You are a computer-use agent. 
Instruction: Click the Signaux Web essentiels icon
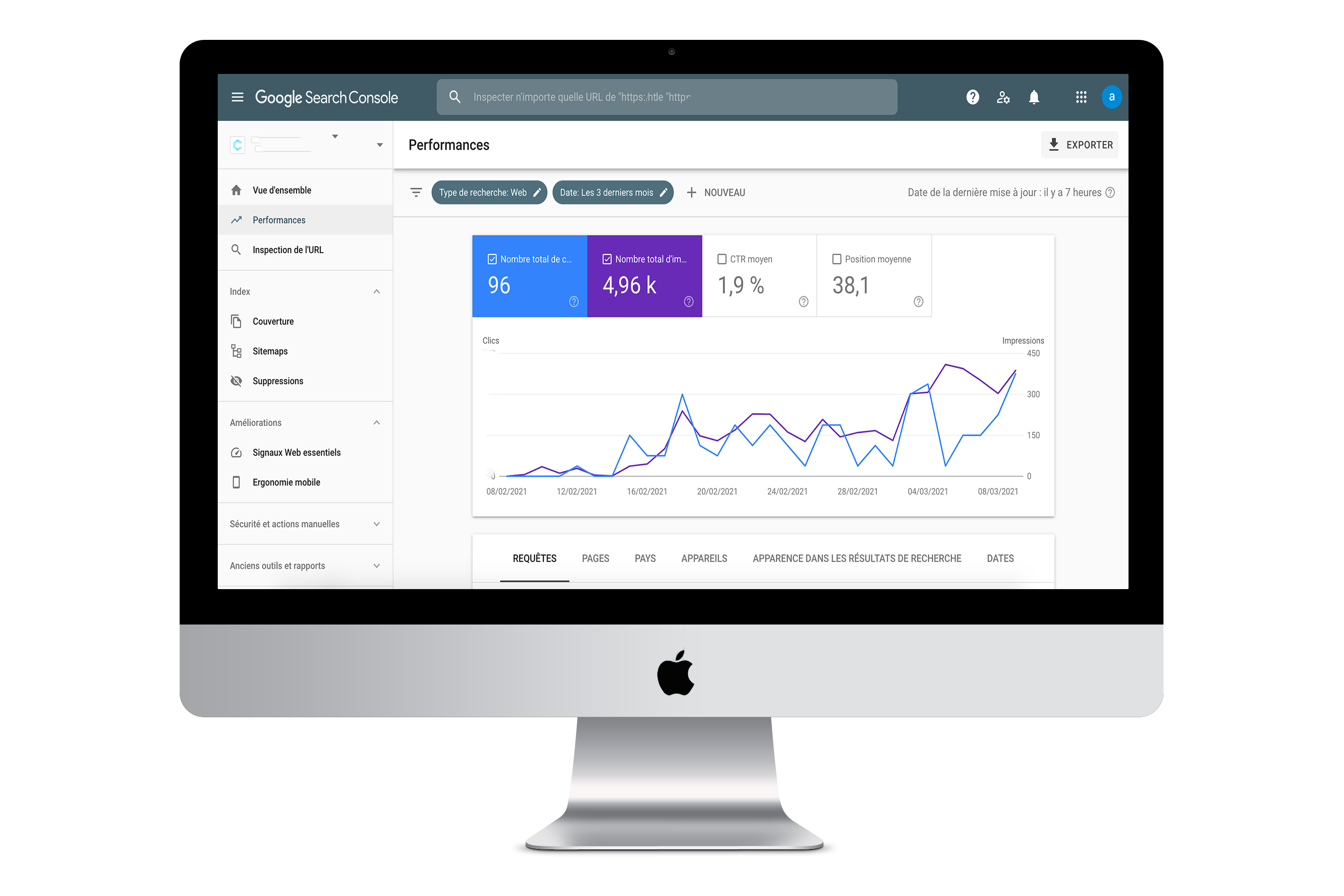235,452
